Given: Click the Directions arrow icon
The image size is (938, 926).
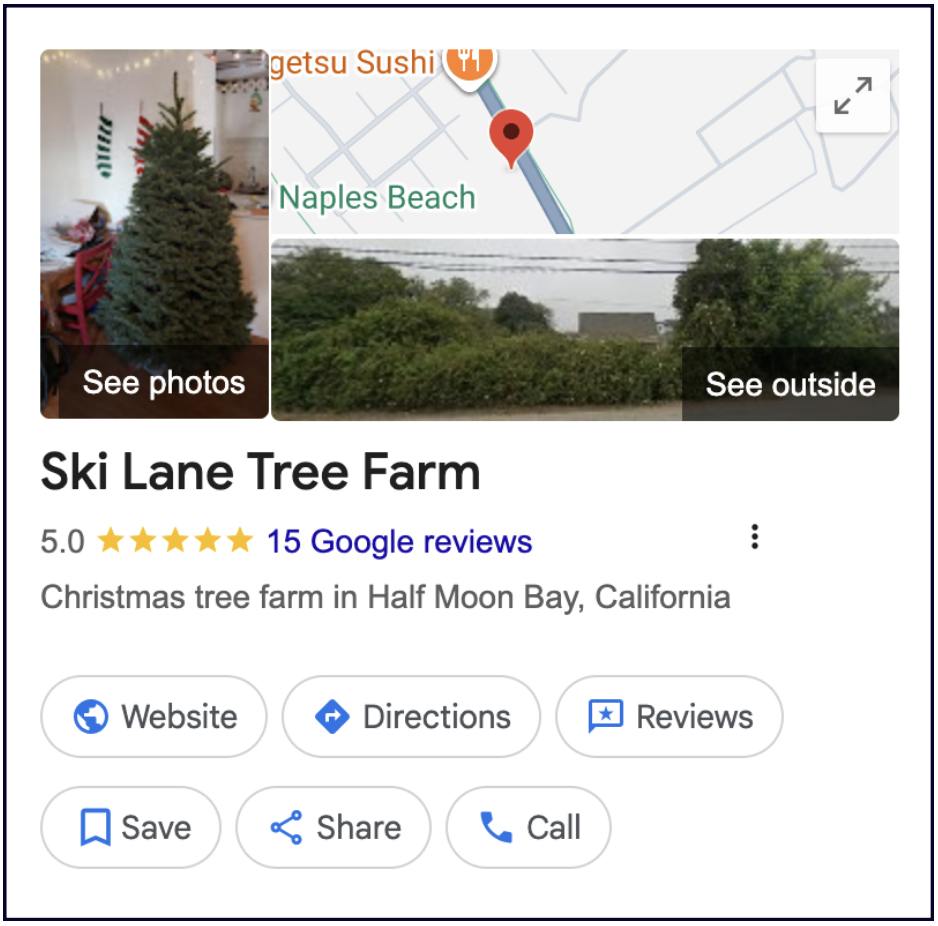Looking at the screenshot, I should [x=332, y=717].
